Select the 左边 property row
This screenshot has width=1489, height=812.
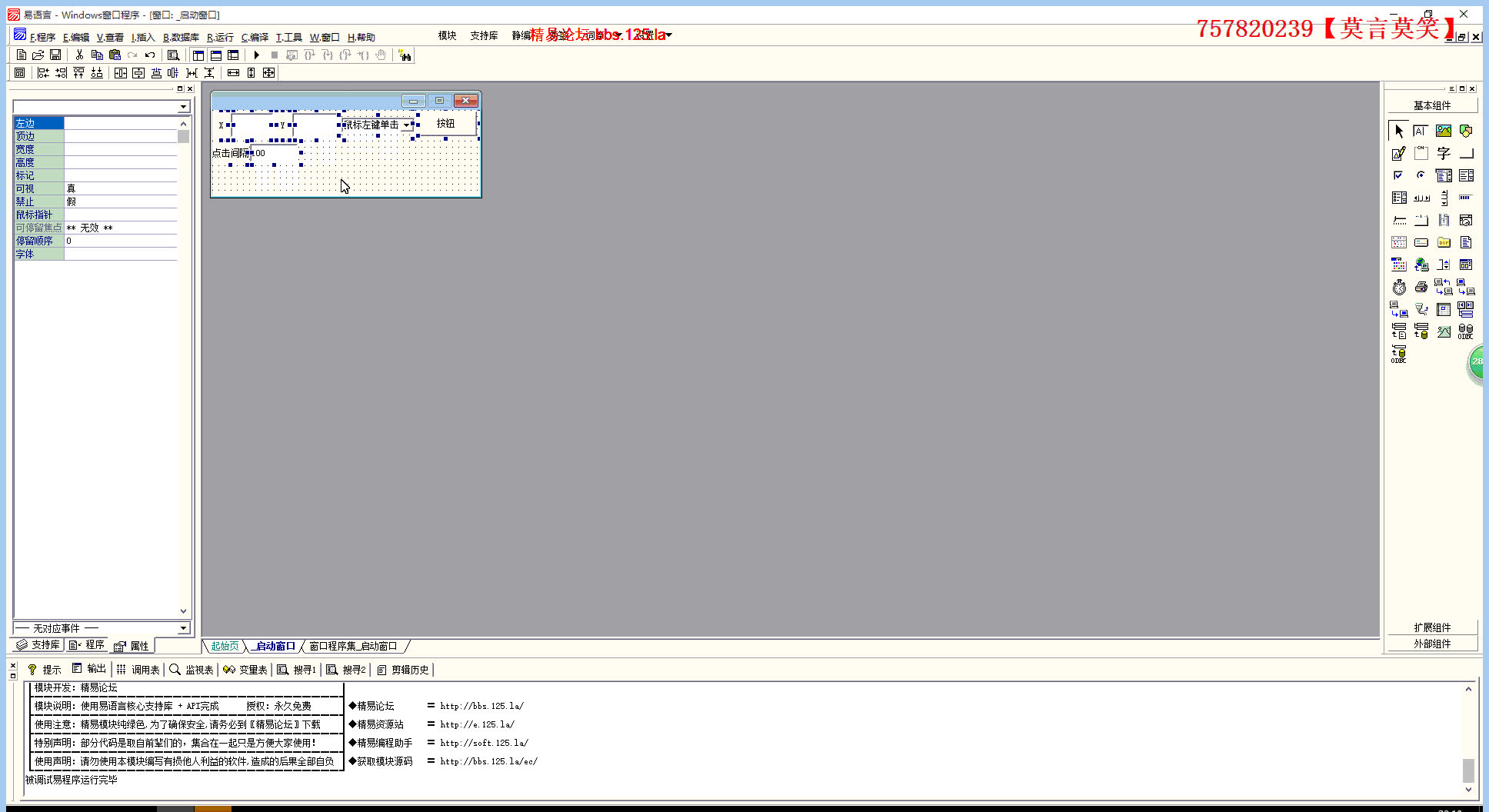[95, 123]
